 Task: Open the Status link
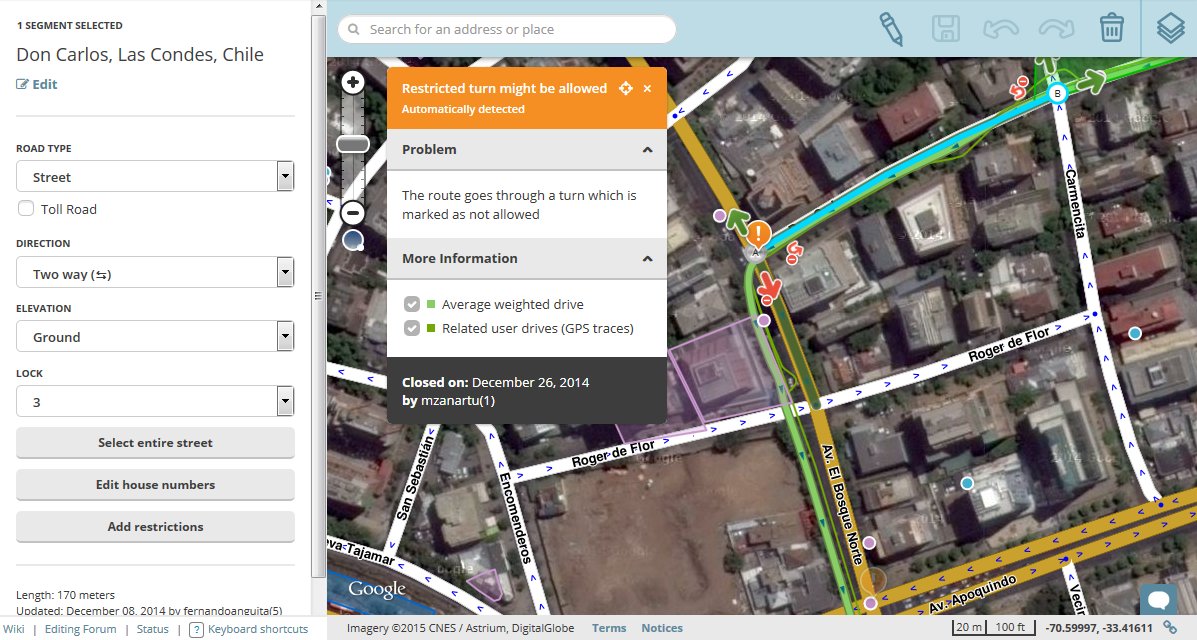click(153, 629)
